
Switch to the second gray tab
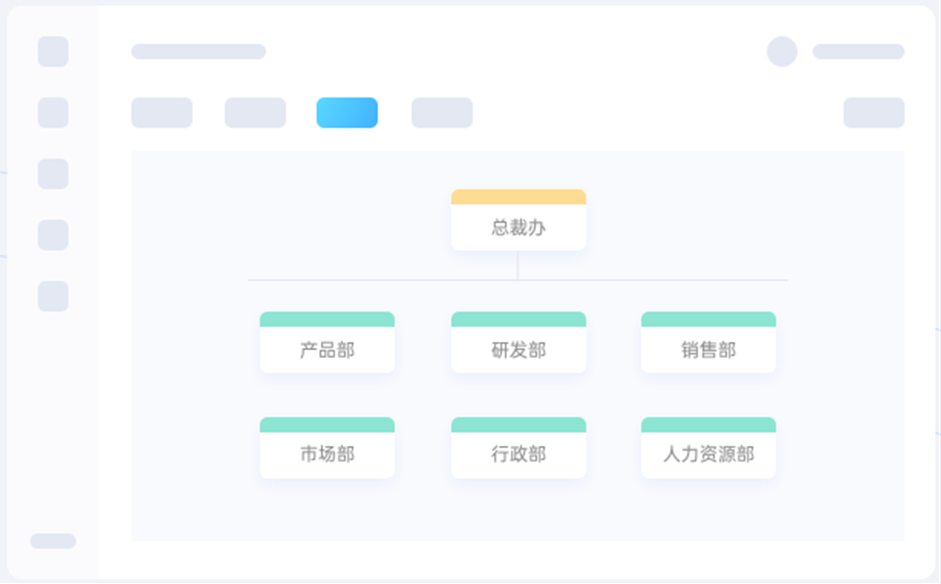click(x=255, y=113)
